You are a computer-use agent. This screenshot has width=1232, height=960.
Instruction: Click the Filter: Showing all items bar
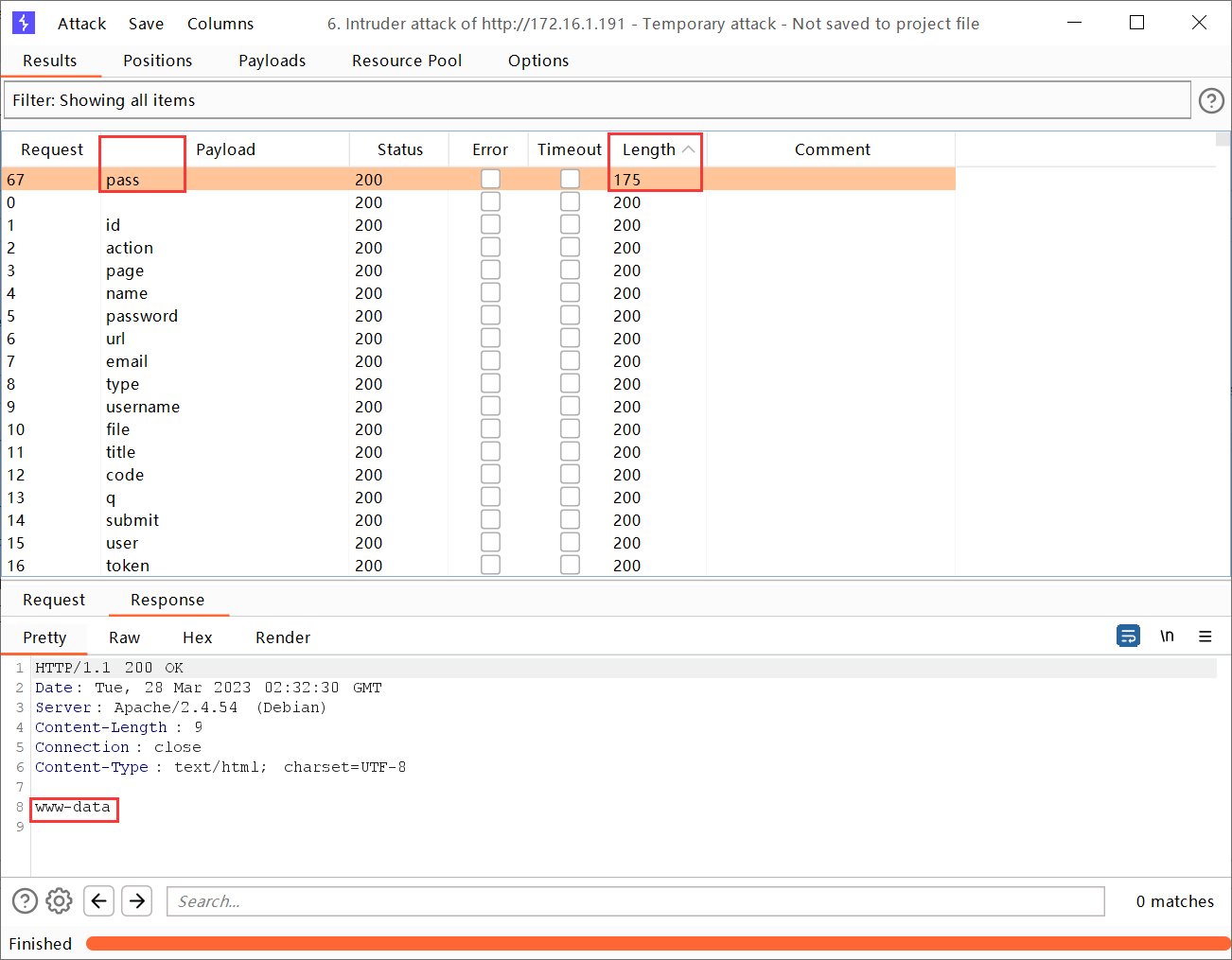pyautogui.click(x=596, y=100)
